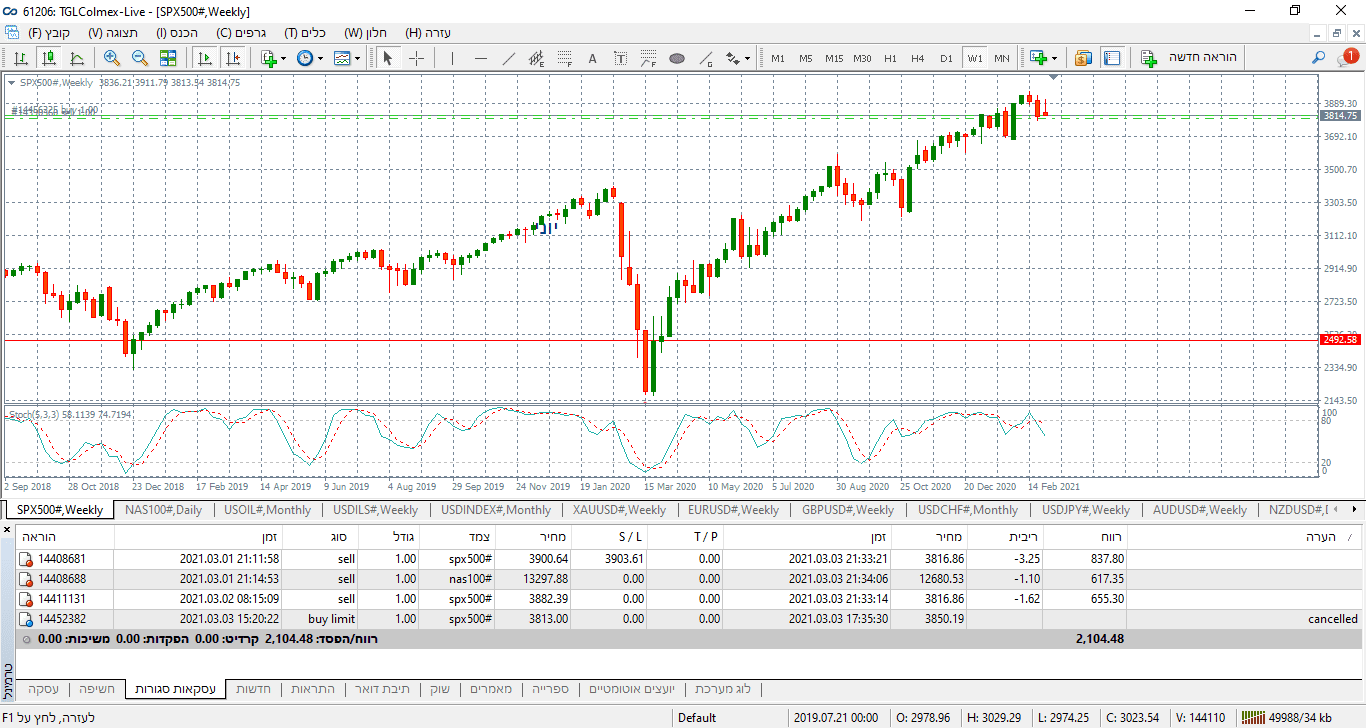
Task: Open the search magnifier
Action: point(1319,58)
